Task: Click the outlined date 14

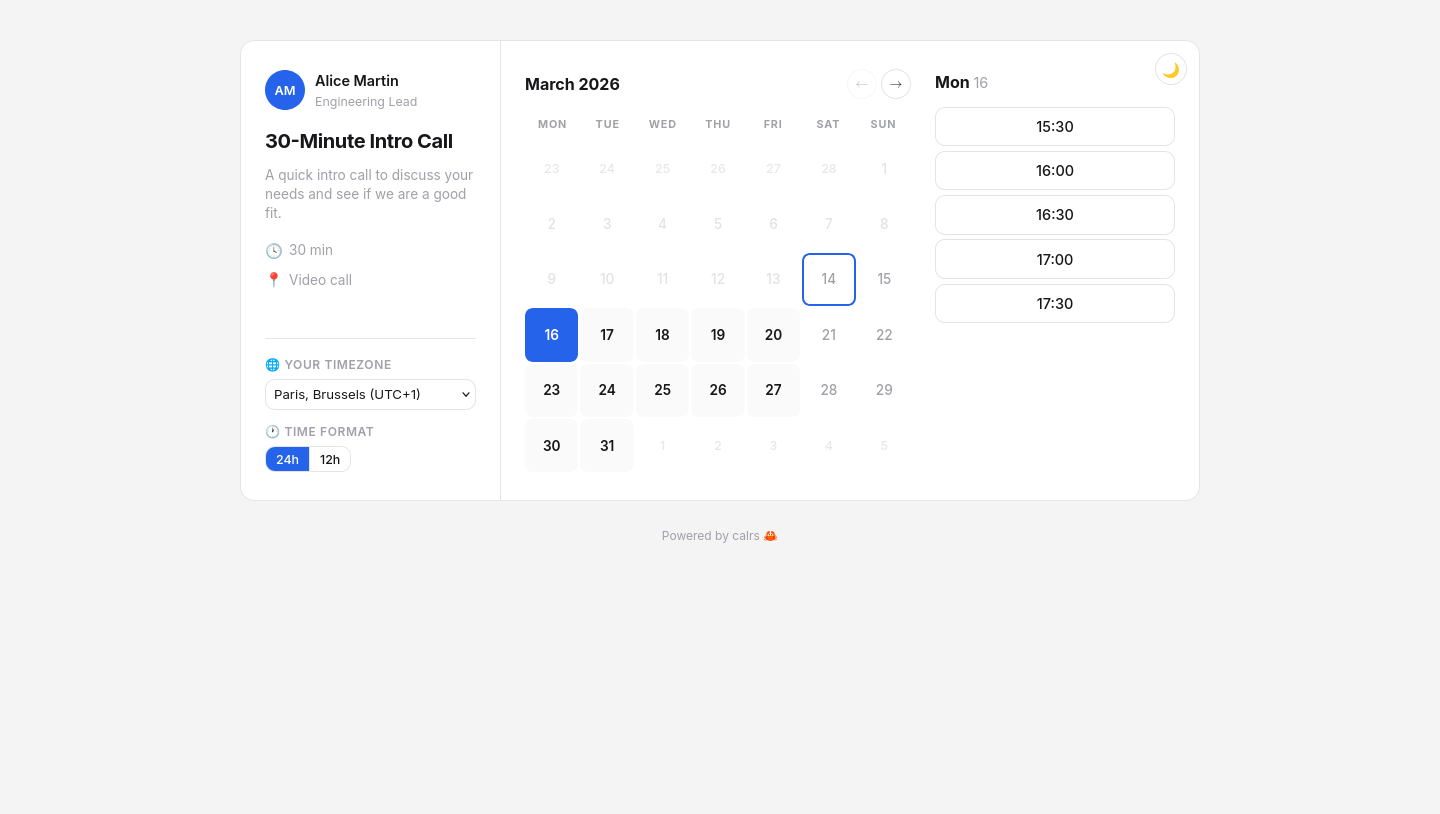Action: point(828,279)
